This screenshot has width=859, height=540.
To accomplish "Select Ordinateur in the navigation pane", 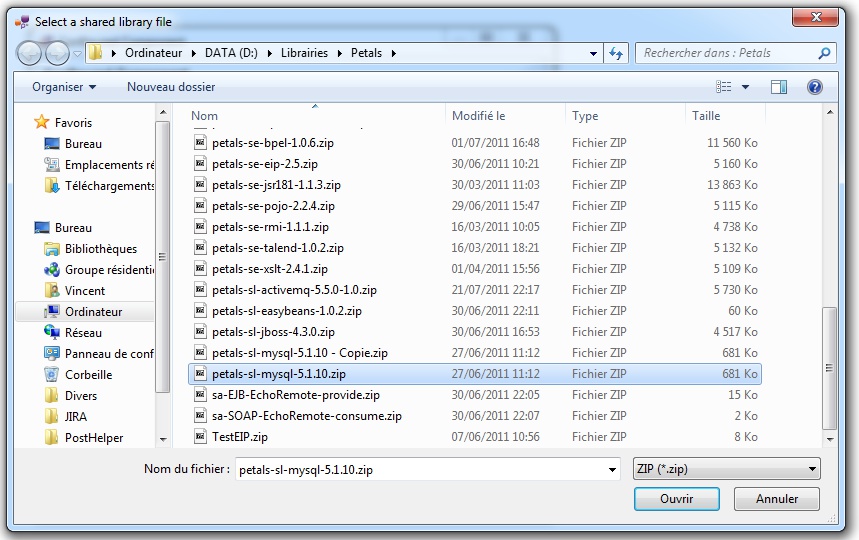I will pos(93,311).
